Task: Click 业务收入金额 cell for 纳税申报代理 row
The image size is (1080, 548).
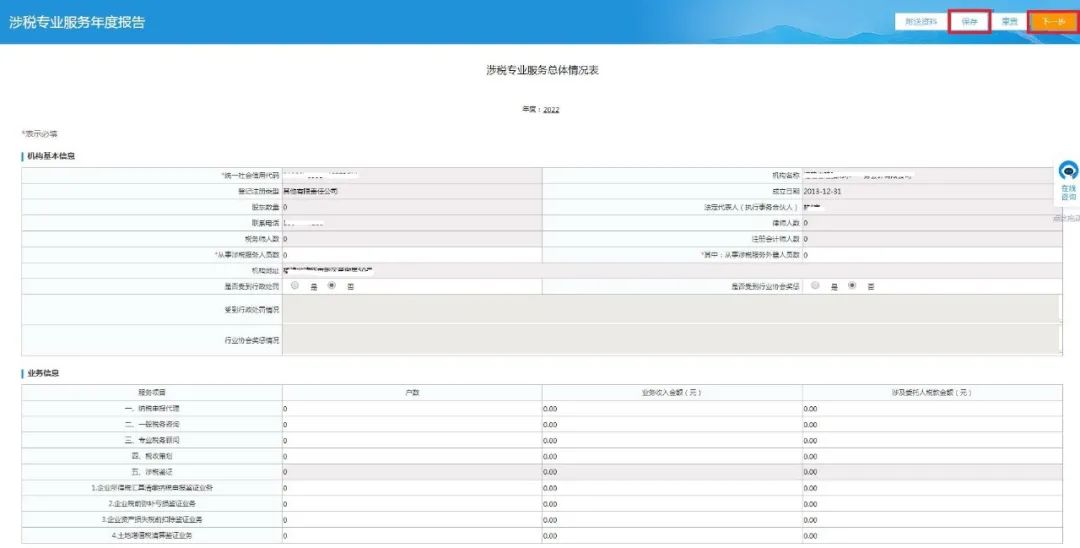Action: click(x=672, y=408)
